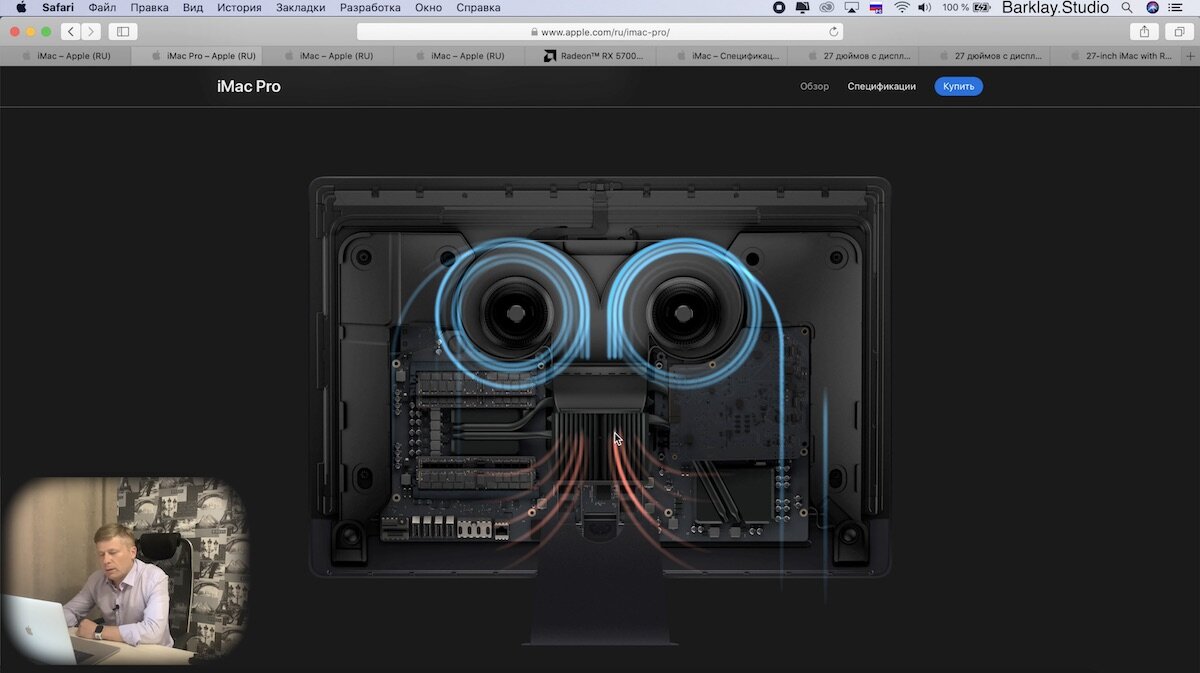Open Siri from the menu bar
Image resolution: width=1200 pixels, height=673 pixels.
[1153, 7]
